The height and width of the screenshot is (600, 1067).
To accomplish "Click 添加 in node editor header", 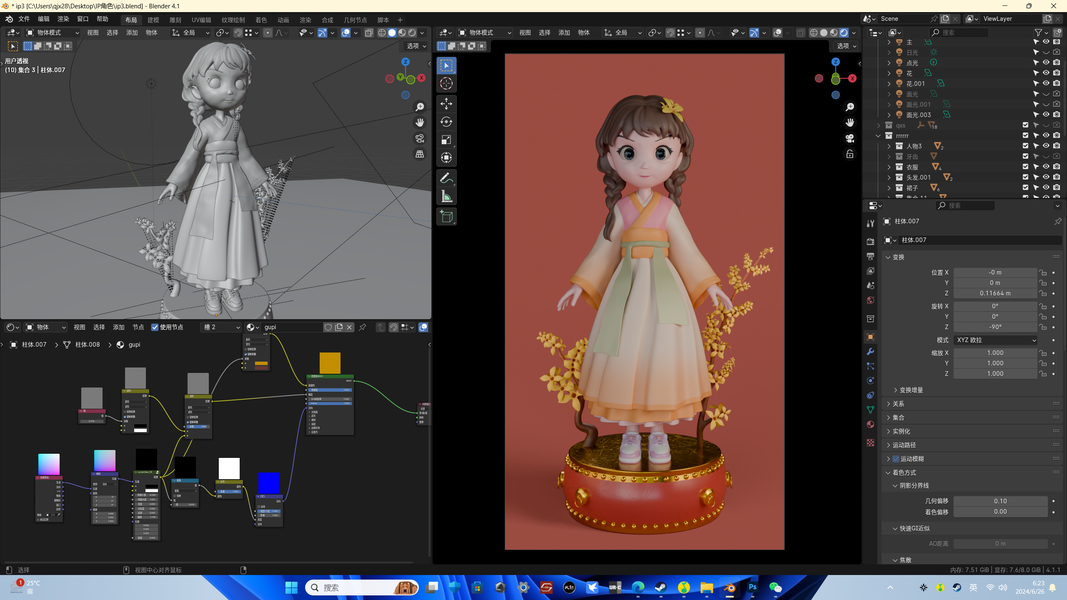I will (118, 327).
